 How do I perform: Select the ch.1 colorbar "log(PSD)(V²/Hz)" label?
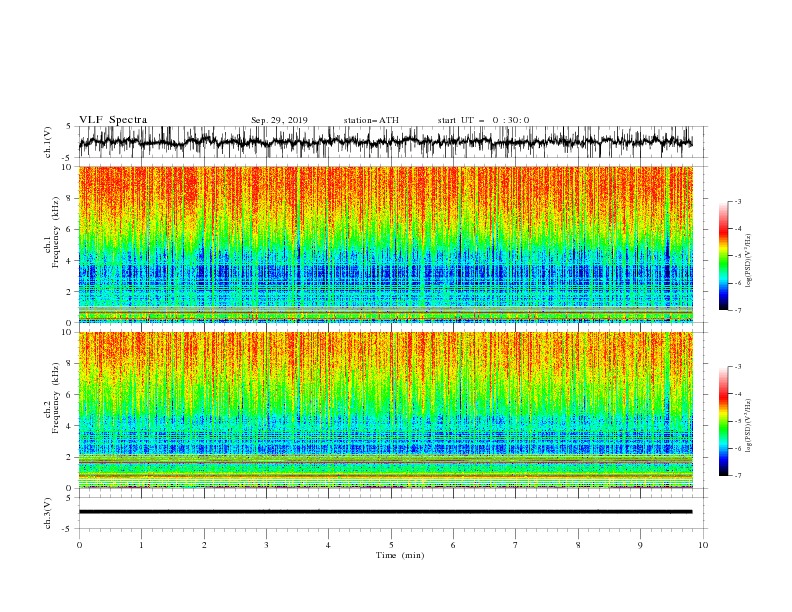[x=749, y=261]
